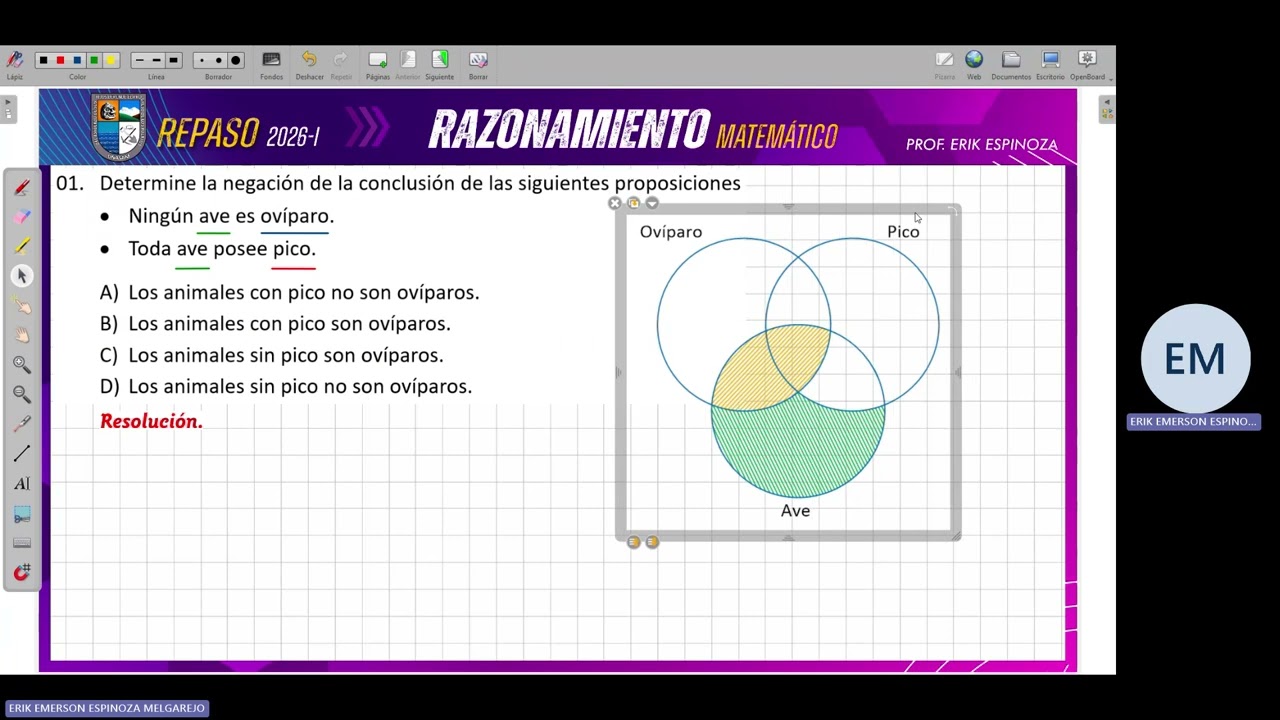Switch to Pizarra board mode

[x=944, y=64]
